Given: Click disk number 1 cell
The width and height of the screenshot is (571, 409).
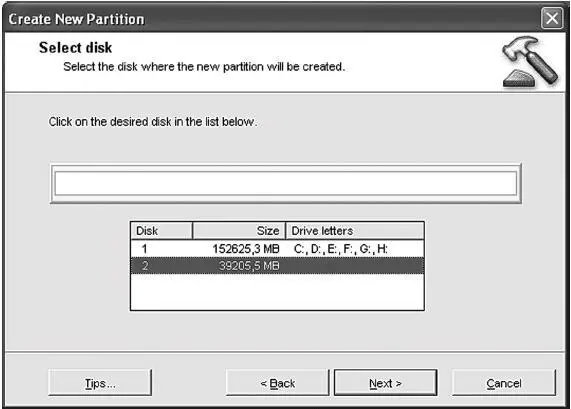Looking at the screenshot, I should coord(145,249).
